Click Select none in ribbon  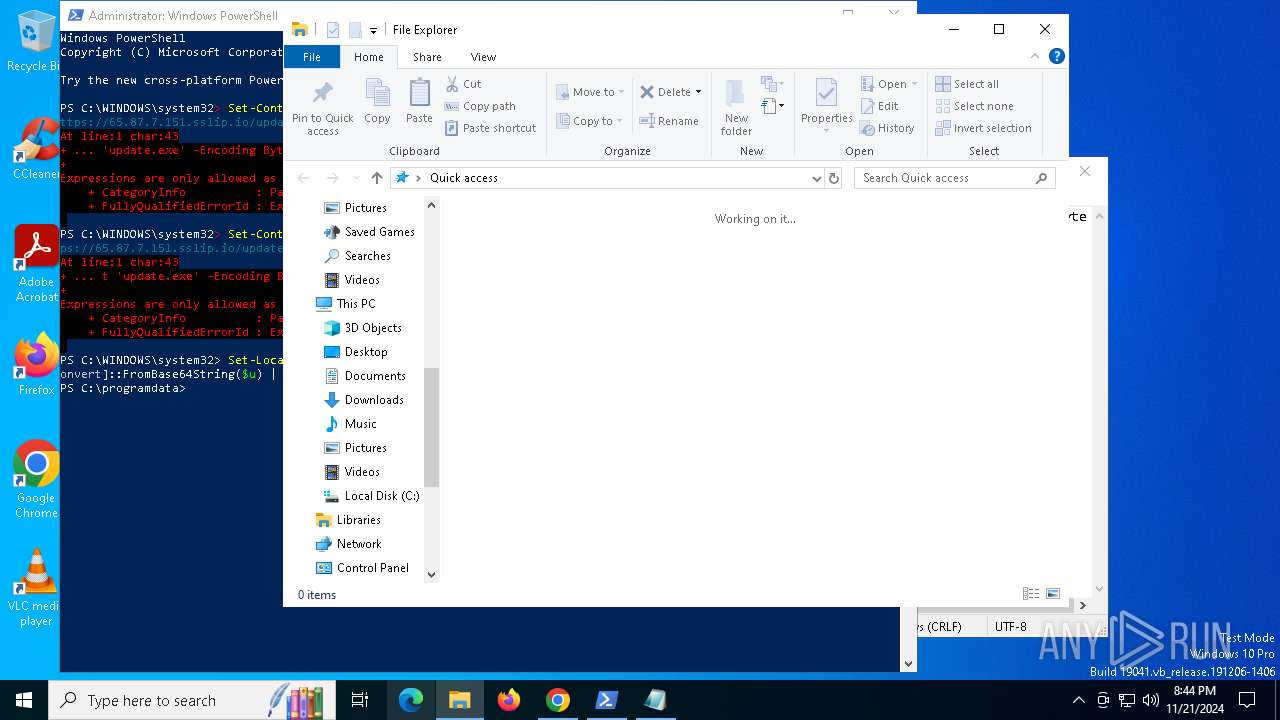click(974, 106)
